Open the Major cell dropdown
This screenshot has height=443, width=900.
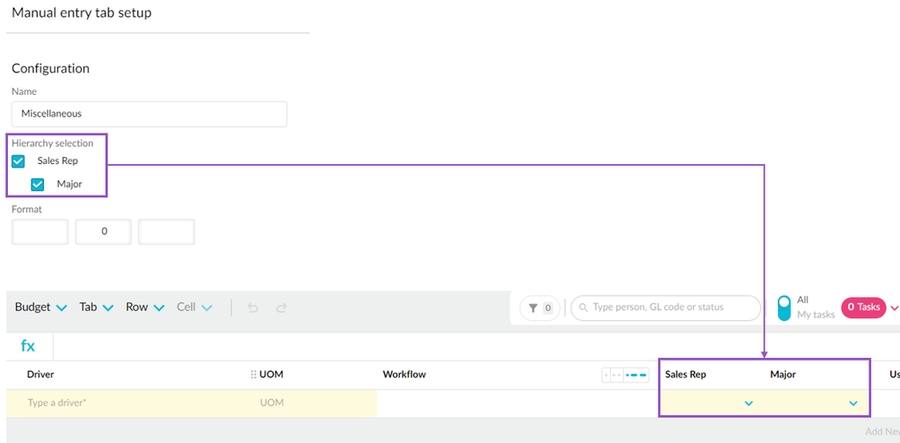(x=853, y=403)
